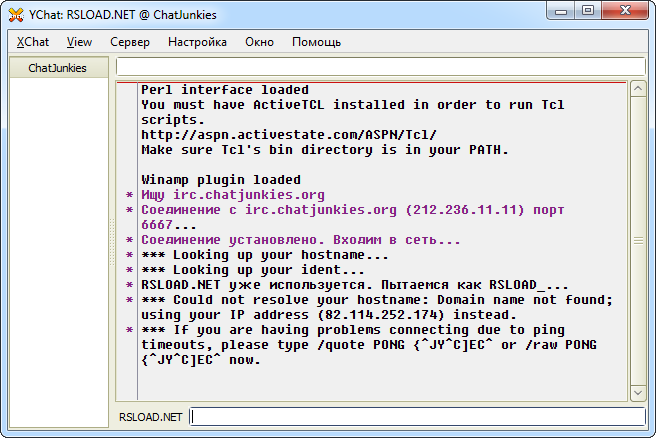Screen dimensions: 656x438
Task: Open the aspn.activestate.com Tcl link
Action: click(x=288, y=135)
